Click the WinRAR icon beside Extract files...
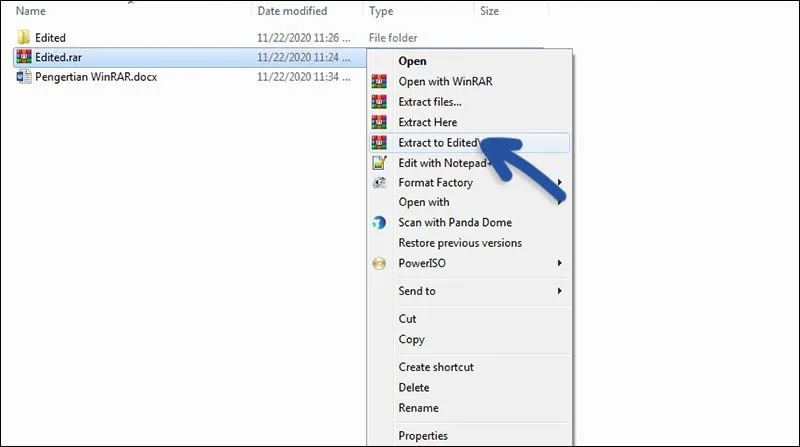 pos(379,102)
